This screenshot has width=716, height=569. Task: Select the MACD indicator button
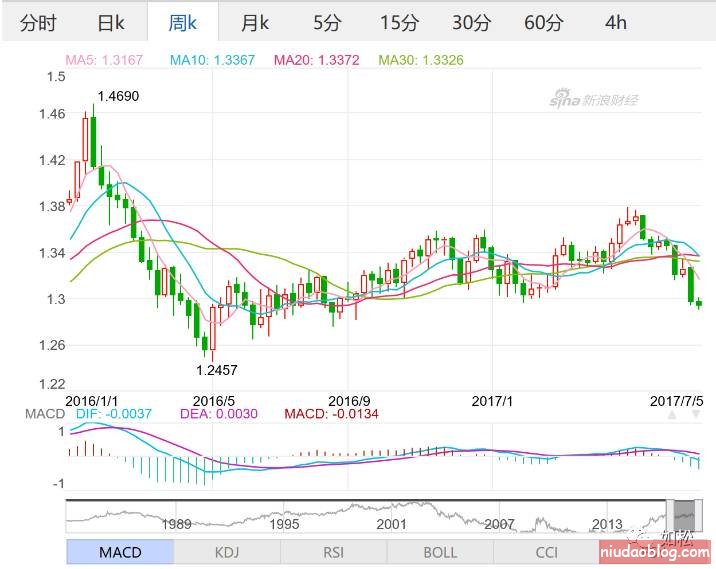120,552
